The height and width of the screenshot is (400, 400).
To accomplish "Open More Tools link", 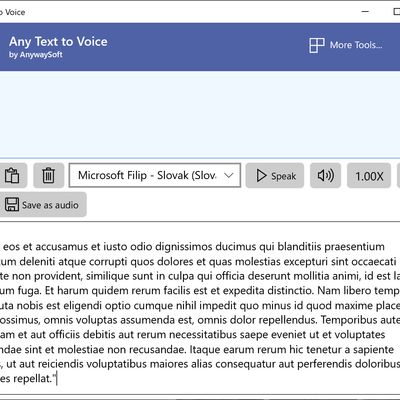I will [x=346, y=45].
